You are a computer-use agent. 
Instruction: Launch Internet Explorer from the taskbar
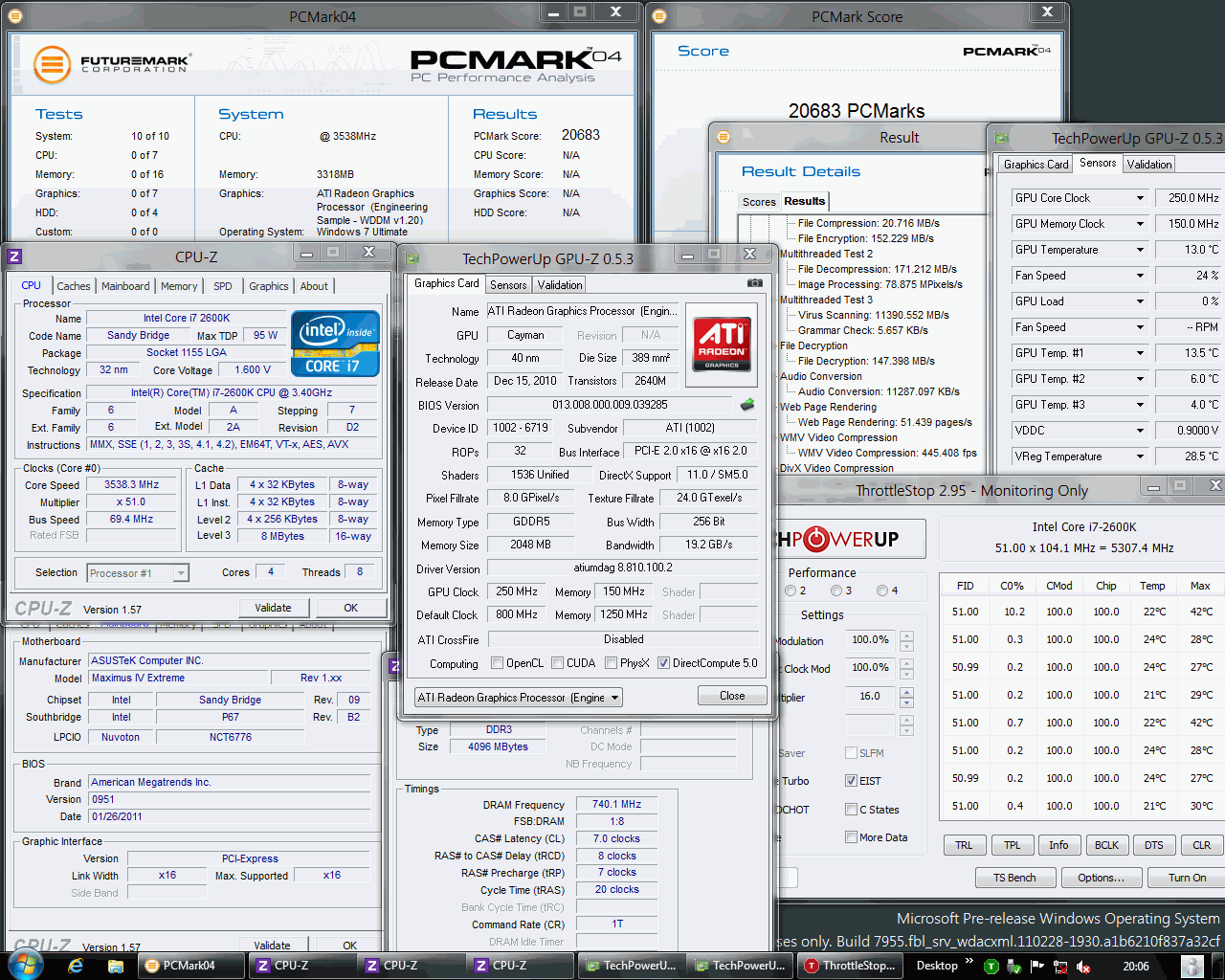pos(76,966)
